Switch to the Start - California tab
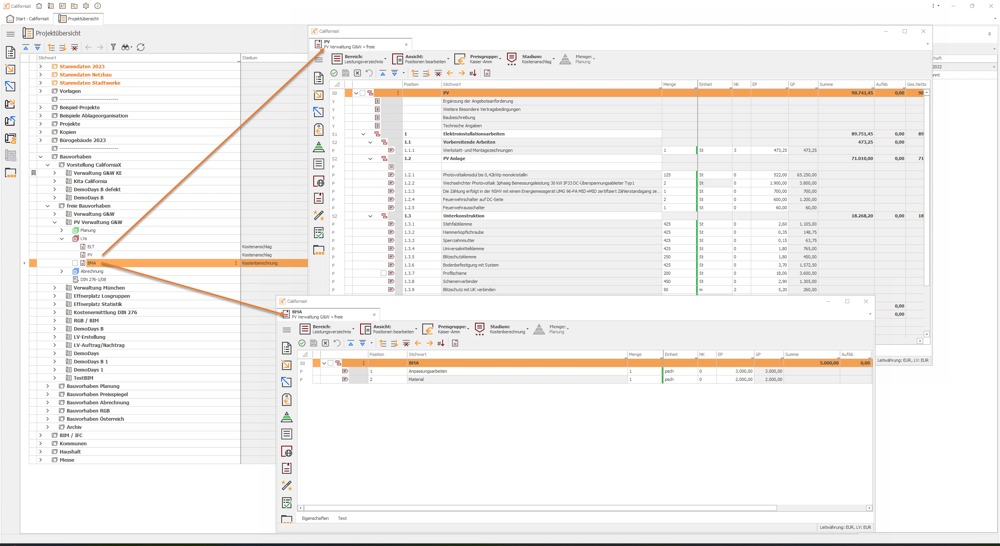 [29, 18]
